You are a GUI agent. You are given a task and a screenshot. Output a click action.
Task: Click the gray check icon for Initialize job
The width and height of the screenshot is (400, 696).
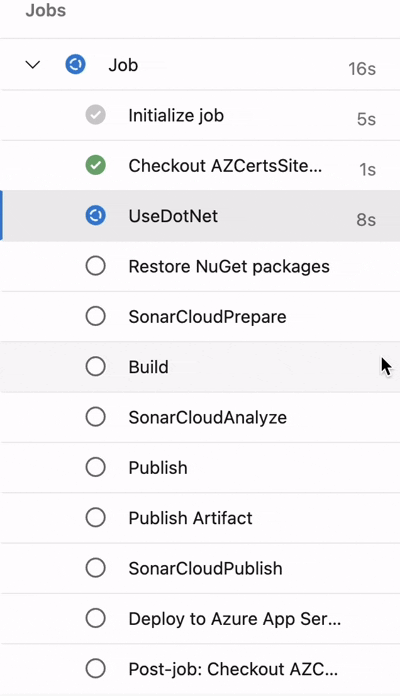coord(95,115)
